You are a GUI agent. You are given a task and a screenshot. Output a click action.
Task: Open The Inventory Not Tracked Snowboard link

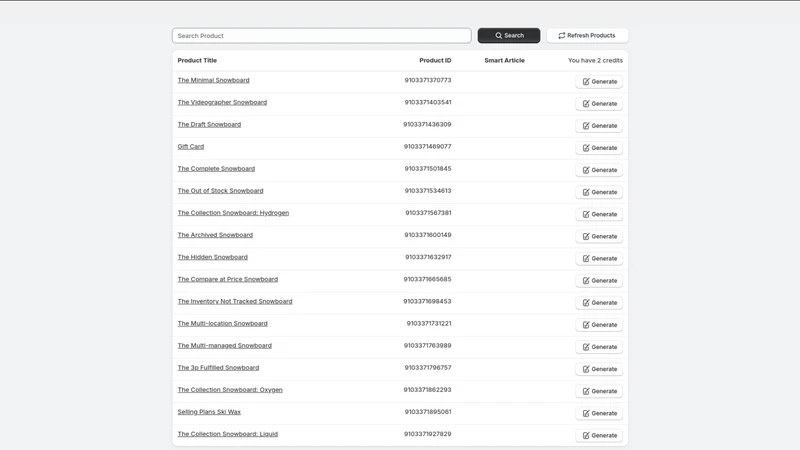pos(235,301)
